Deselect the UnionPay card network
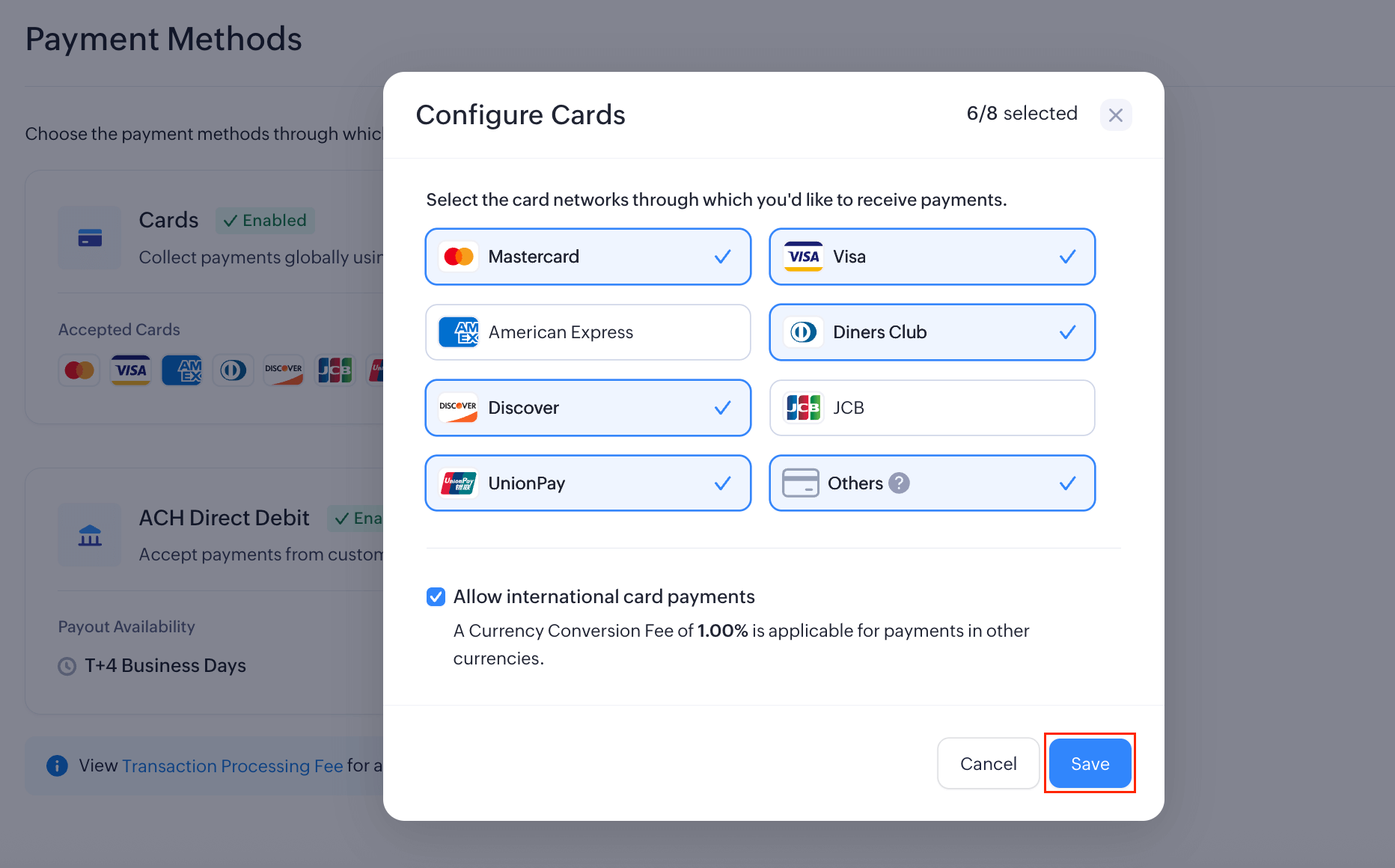Viewport: 1395px width, 868px height. click(x=588, y=483)
